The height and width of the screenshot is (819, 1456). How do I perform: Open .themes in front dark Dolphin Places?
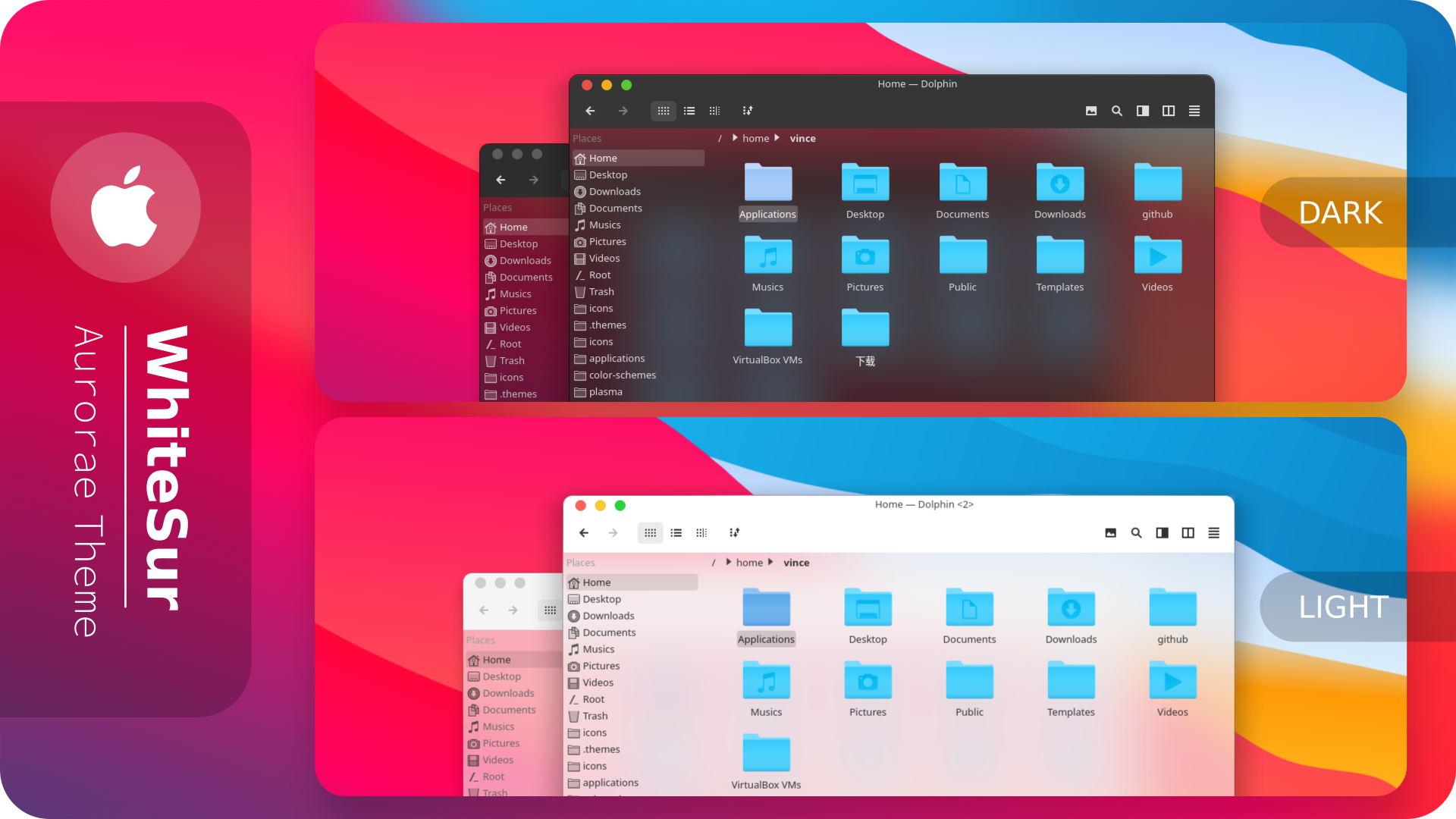pos(639,325)
